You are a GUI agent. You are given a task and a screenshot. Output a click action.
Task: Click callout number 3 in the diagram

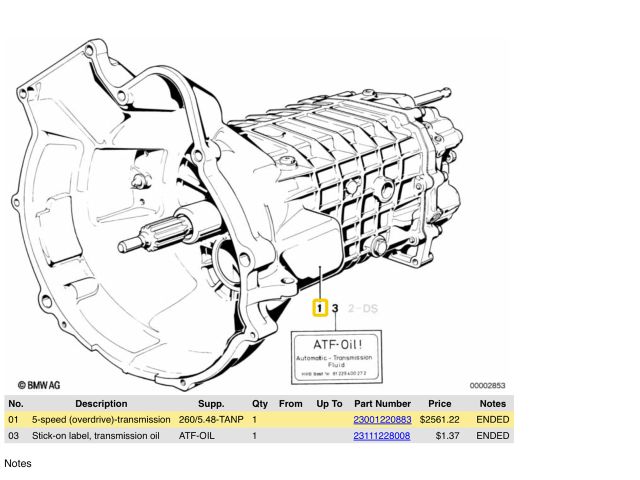[336, 308]
